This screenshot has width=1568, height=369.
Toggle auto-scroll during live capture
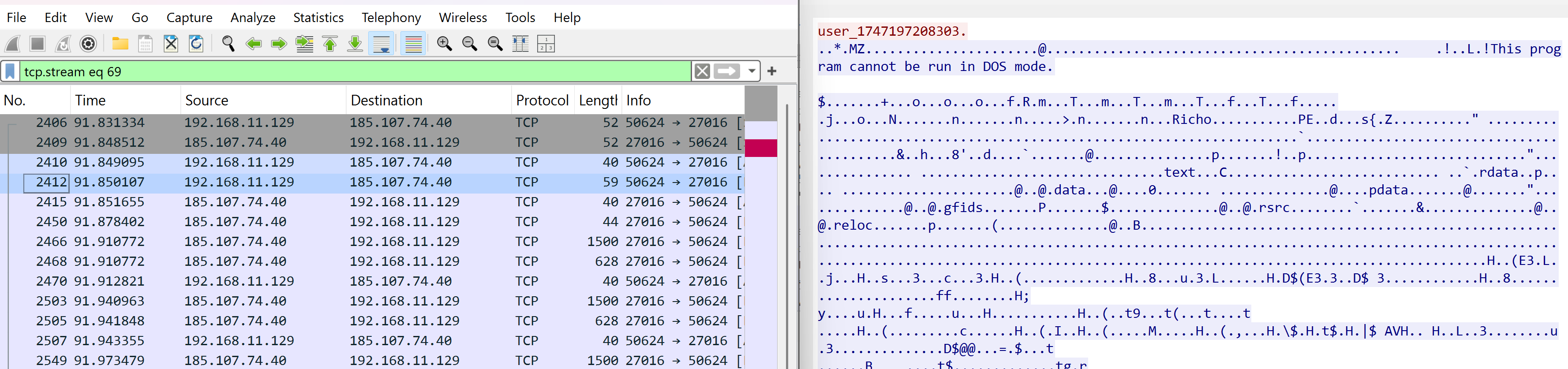coord(382,44)
